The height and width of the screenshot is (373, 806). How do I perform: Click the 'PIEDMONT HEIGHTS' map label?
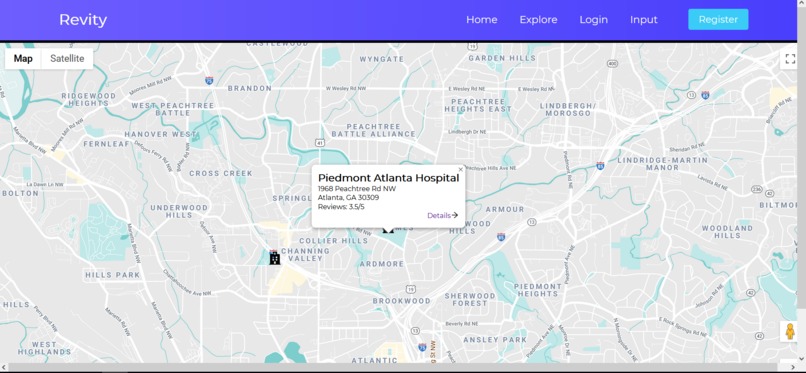pos(538,290)
